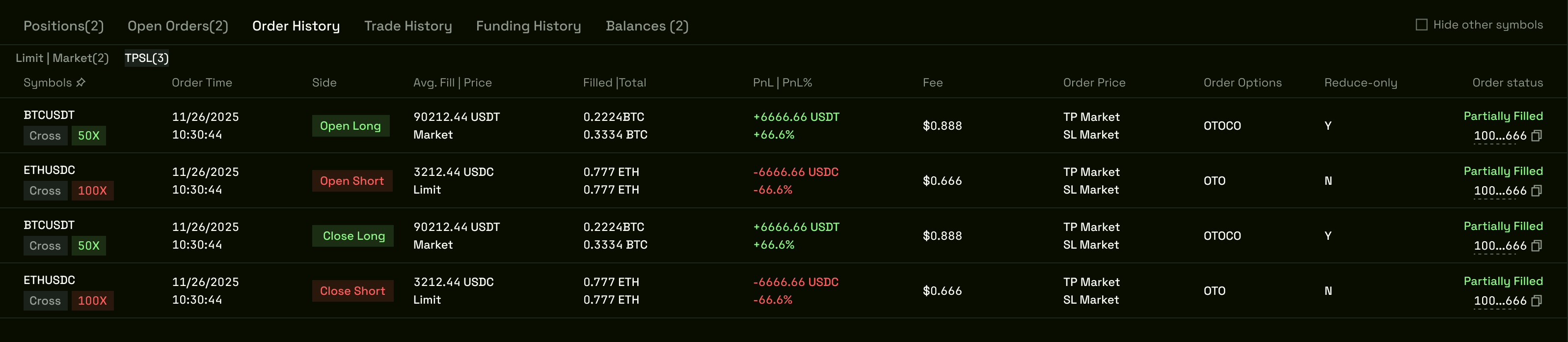Select the Limit | Market(2) filter
Image resolution: width=1568 pixels, height=342 pixels.
click(62, 58)
